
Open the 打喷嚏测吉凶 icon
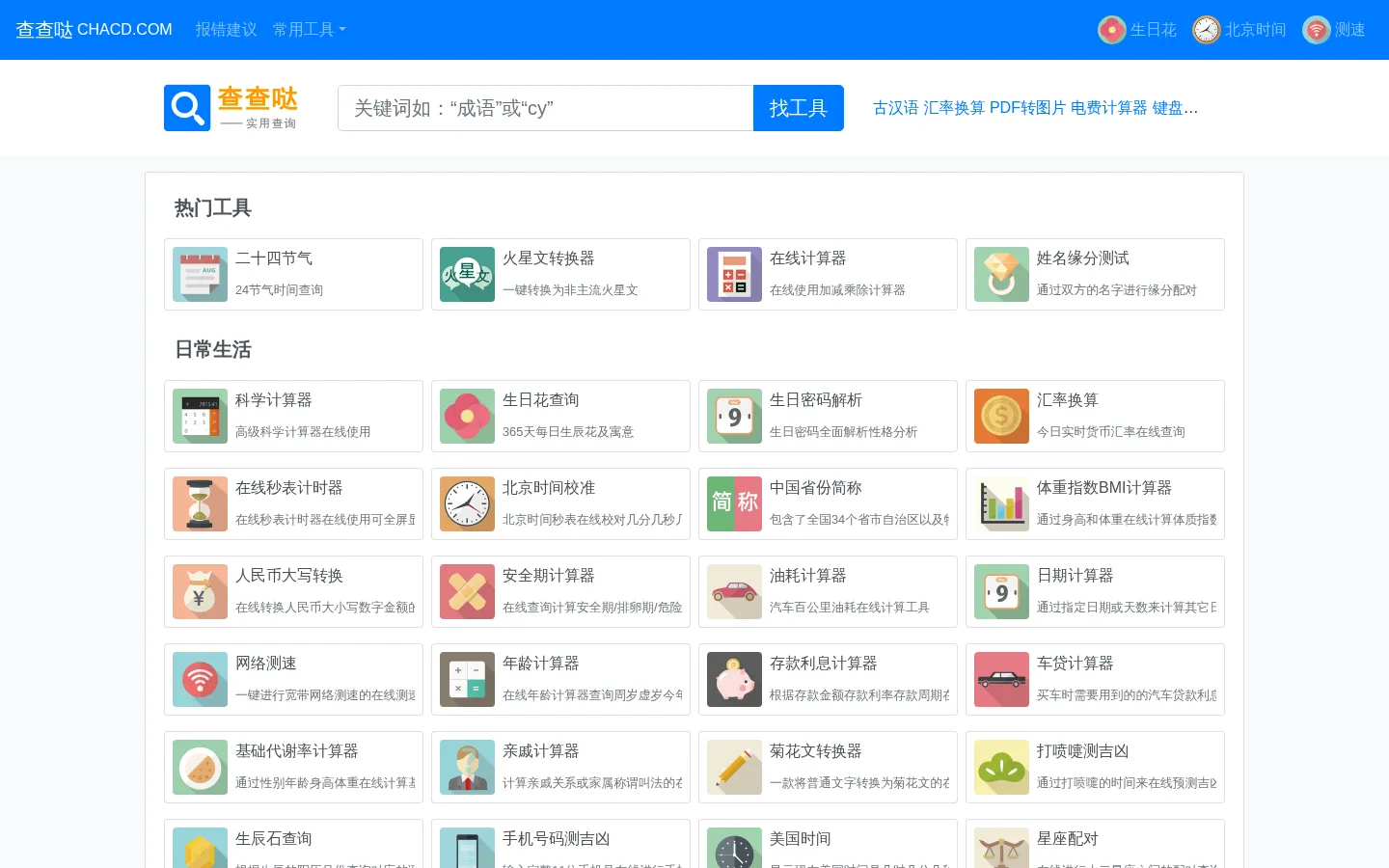click(x=1002, y=768)
